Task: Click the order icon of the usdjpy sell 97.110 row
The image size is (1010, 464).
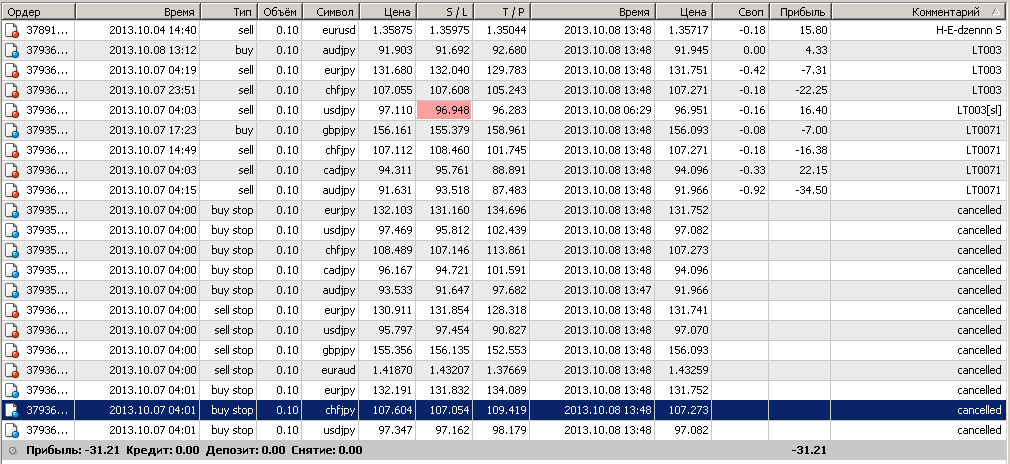Action: (12, 110)
